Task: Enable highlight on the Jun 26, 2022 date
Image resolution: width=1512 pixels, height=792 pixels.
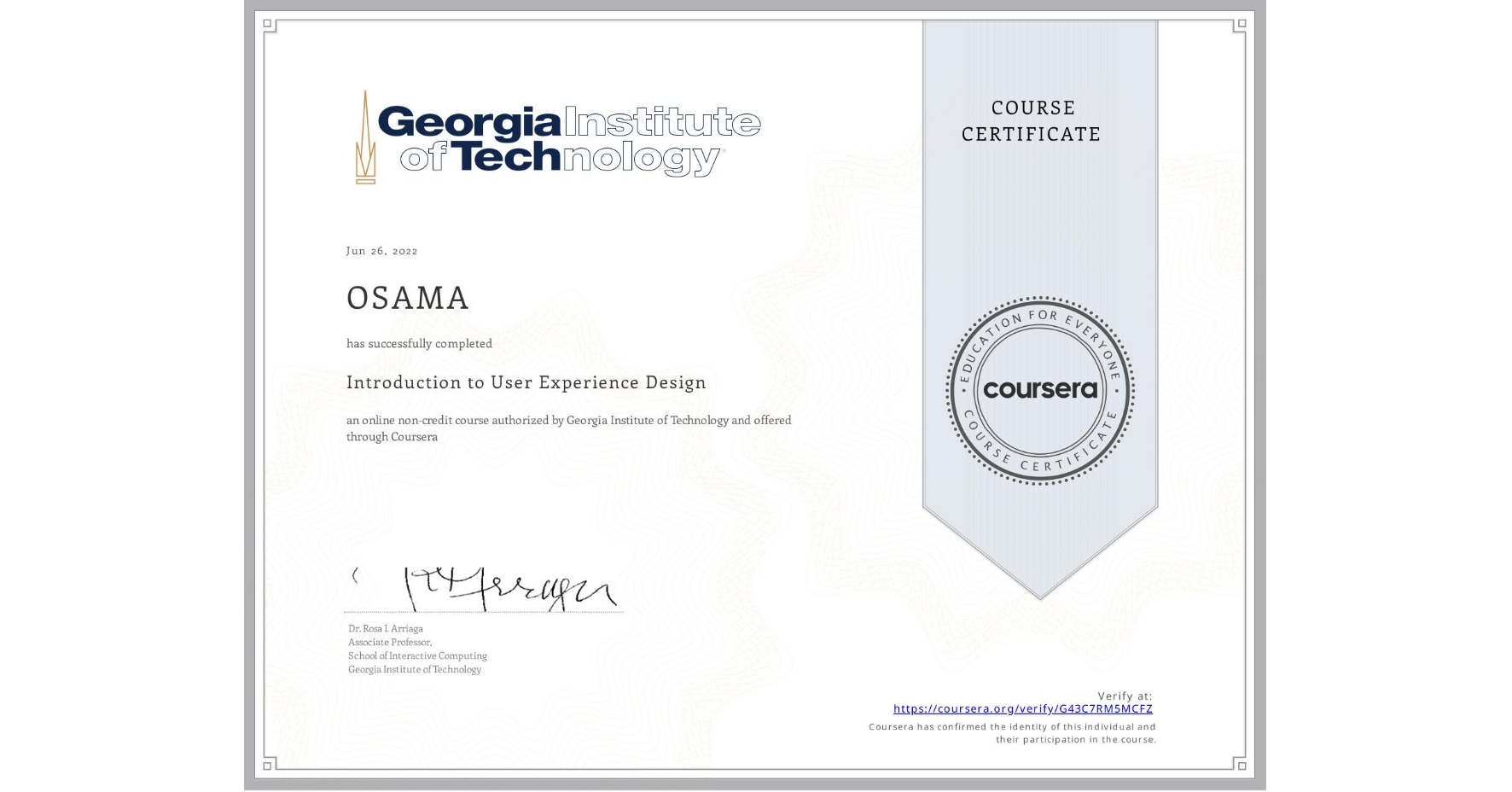Action: coord(381,250)
